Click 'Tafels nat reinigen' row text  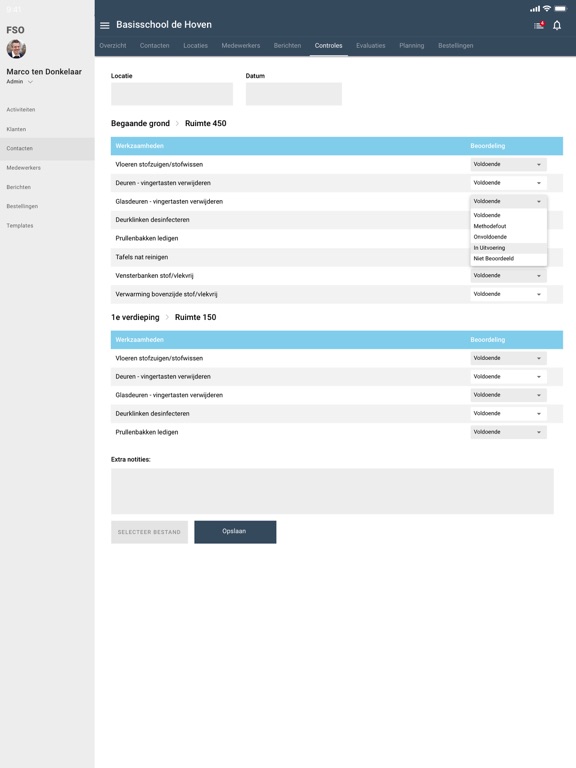pos(142,257)
